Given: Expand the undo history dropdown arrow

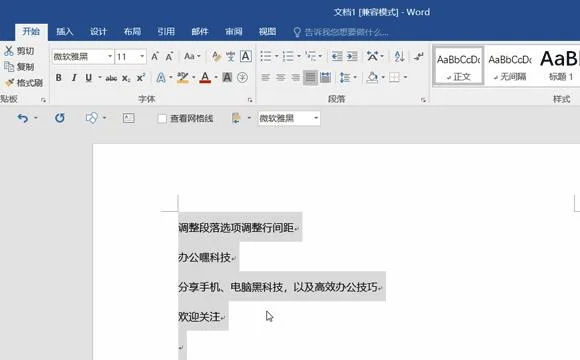Looking at the screenshot, I should point(36,118).
